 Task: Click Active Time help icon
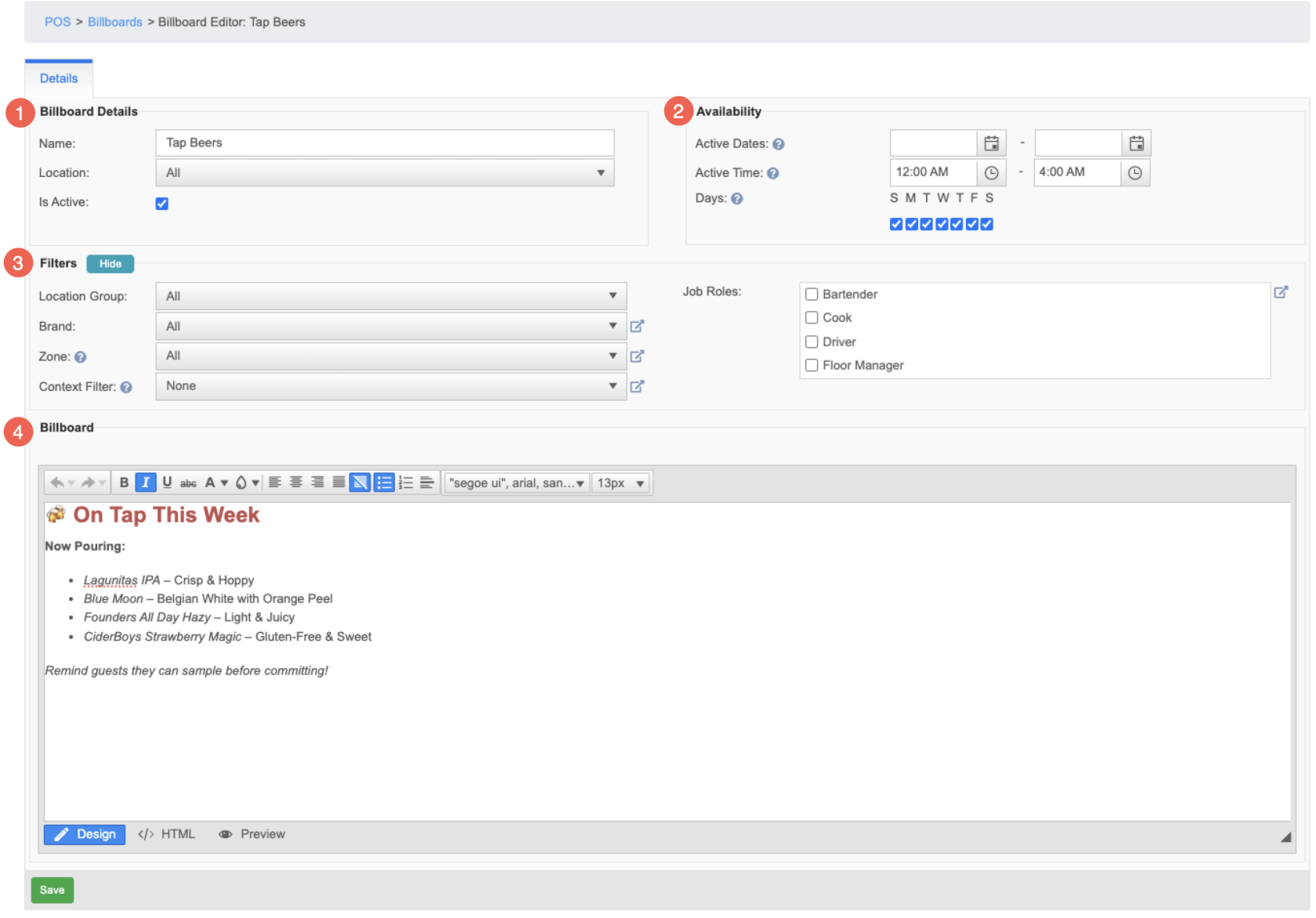(773, 174)
